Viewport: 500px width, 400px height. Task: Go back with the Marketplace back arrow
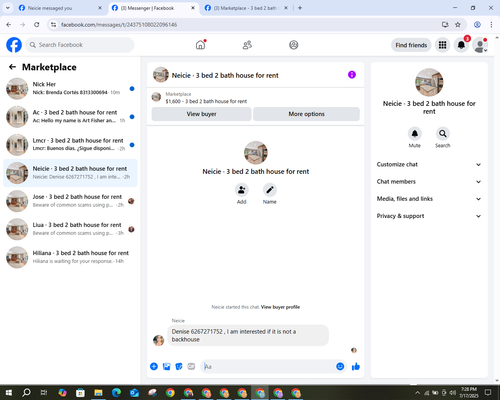[x=12, y=67]
